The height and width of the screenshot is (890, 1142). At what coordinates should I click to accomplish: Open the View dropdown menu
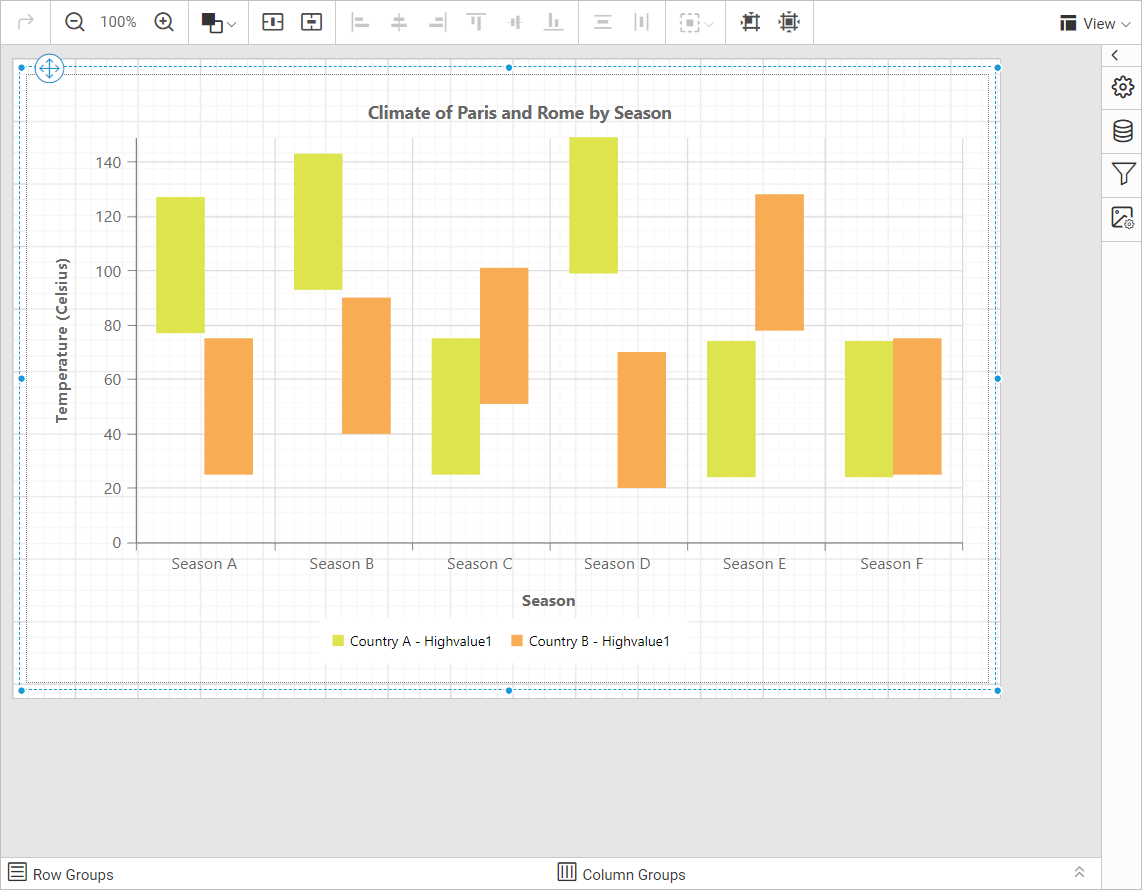click(x=1095, y=23)
